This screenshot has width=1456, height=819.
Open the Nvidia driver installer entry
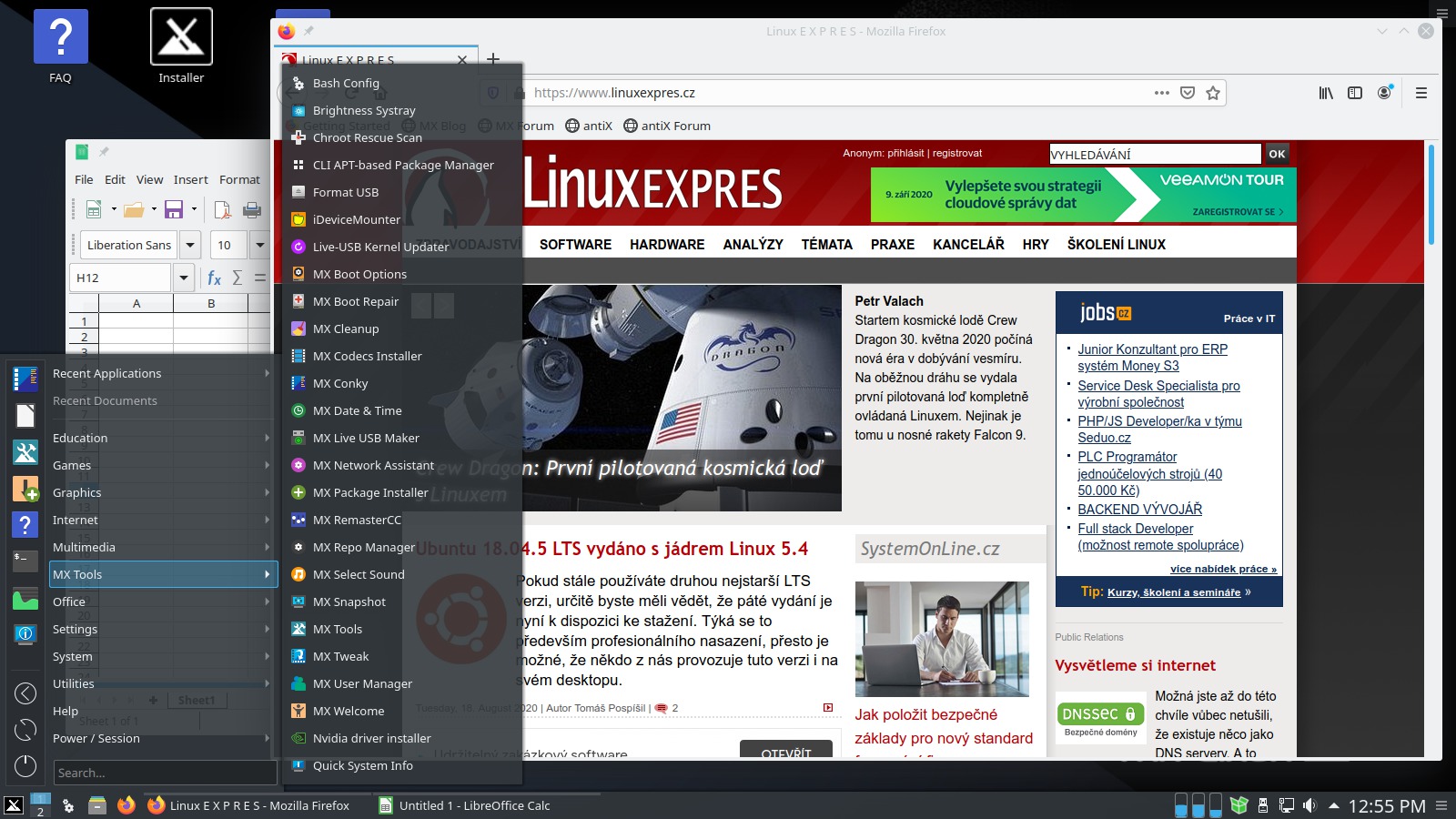pyautogui.click(x=401, y=738)
